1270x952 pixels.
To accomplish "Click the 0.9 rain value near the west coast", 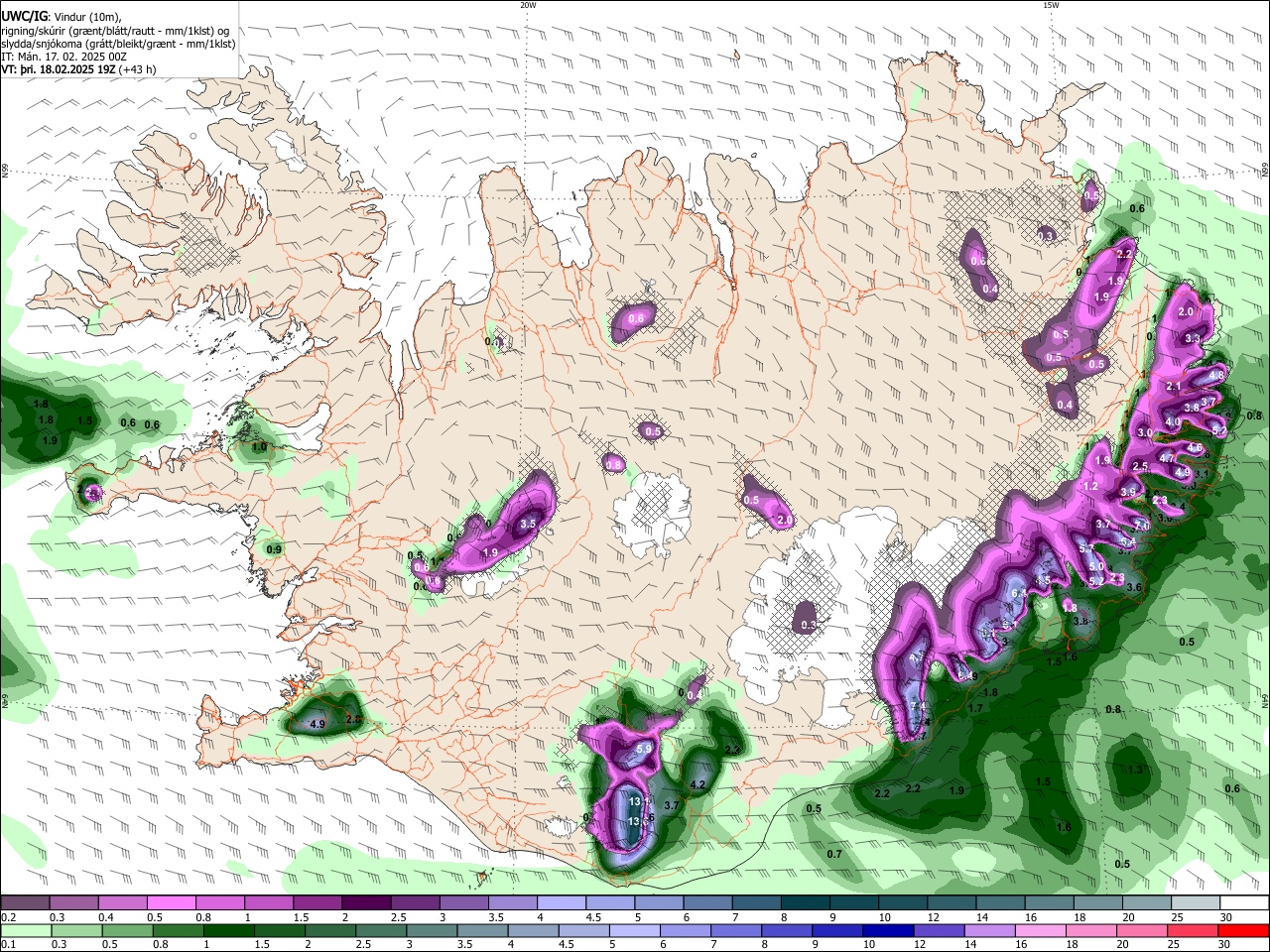I will click(274, 549).
